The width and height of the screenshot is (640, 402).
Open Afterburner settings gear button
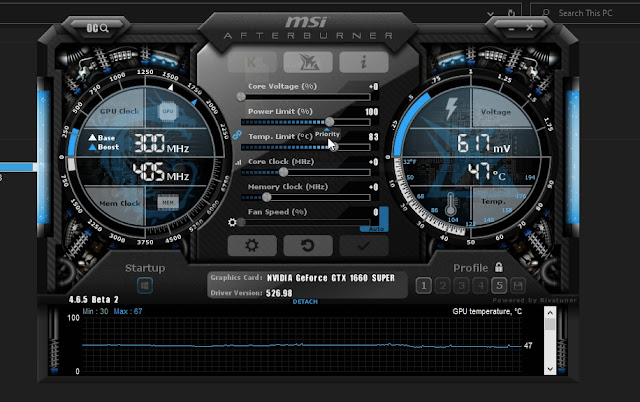pyautogui.click(x=252, y=246)
